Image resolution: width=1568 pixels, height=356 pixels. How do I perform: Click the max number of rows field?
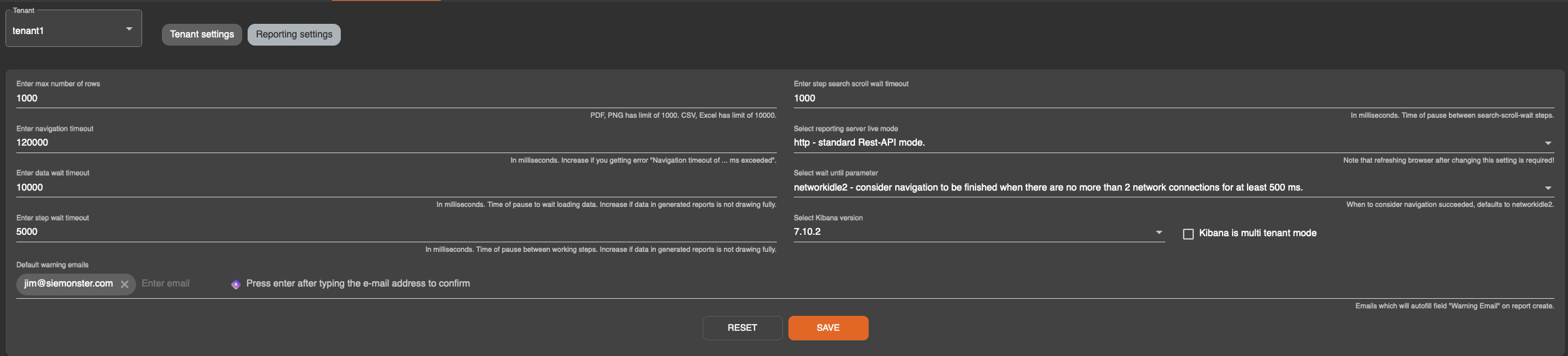[x=396, y=98]
